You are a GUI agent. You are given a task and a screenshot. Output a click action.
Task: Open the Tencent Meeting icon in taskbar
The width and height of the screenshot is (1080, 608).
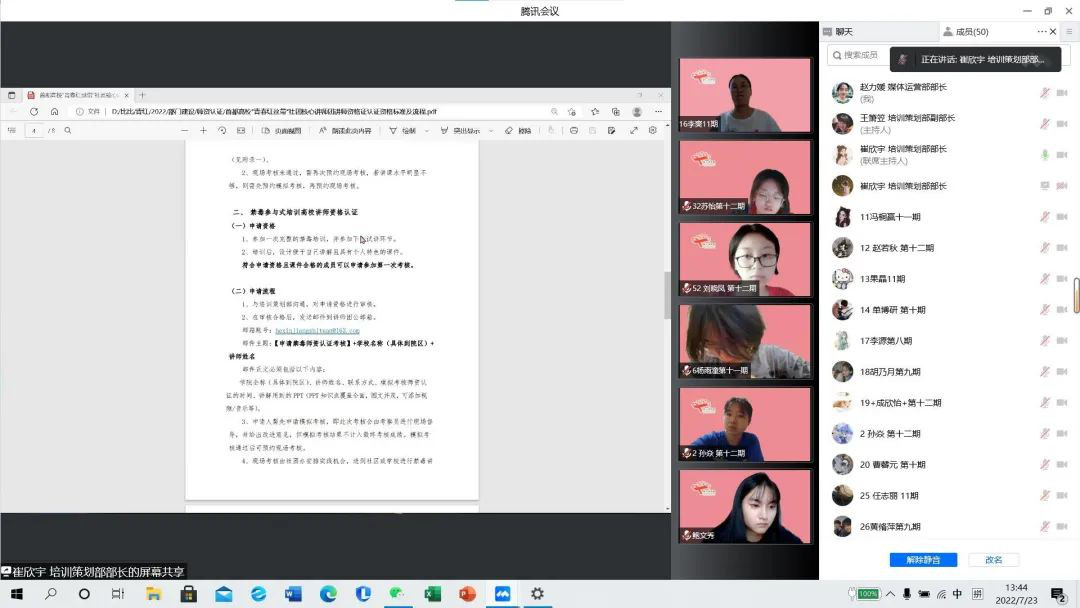tap(502, 594)
